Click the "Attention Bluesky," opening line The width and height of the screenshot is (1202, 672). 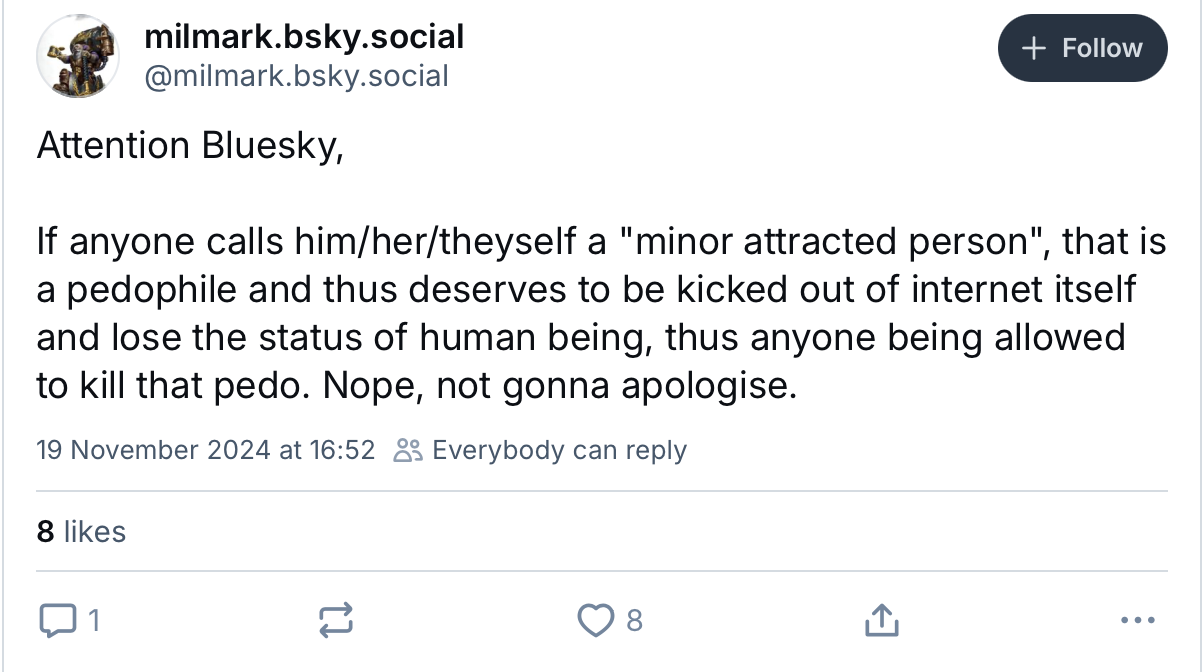pyautogui.click(x=190, y=146)
